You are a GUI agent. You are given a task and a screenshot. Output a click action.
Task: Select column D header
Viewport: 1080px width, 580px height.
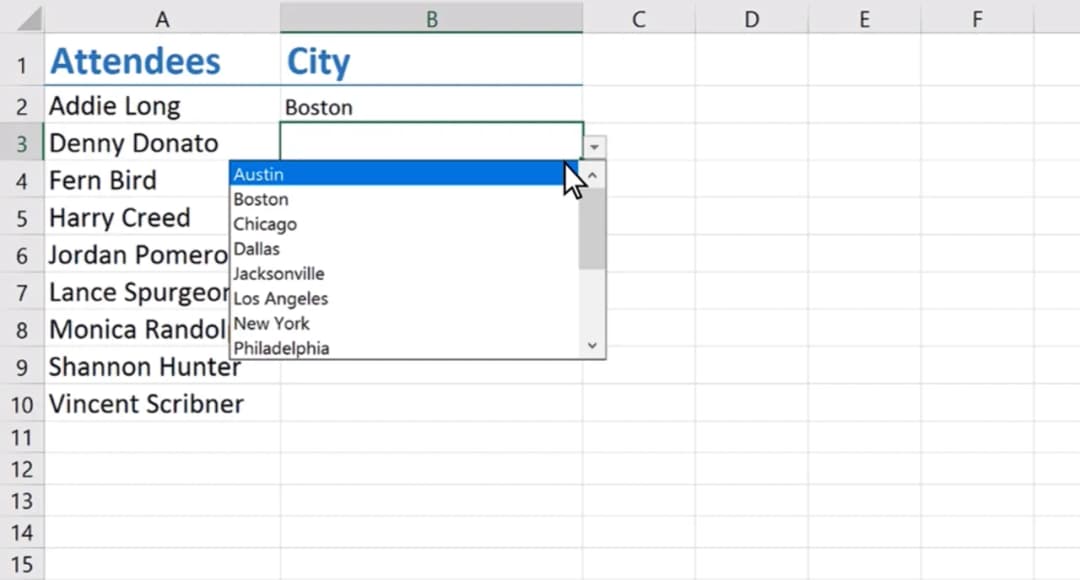pyautogui.click(x=751, y=18)
